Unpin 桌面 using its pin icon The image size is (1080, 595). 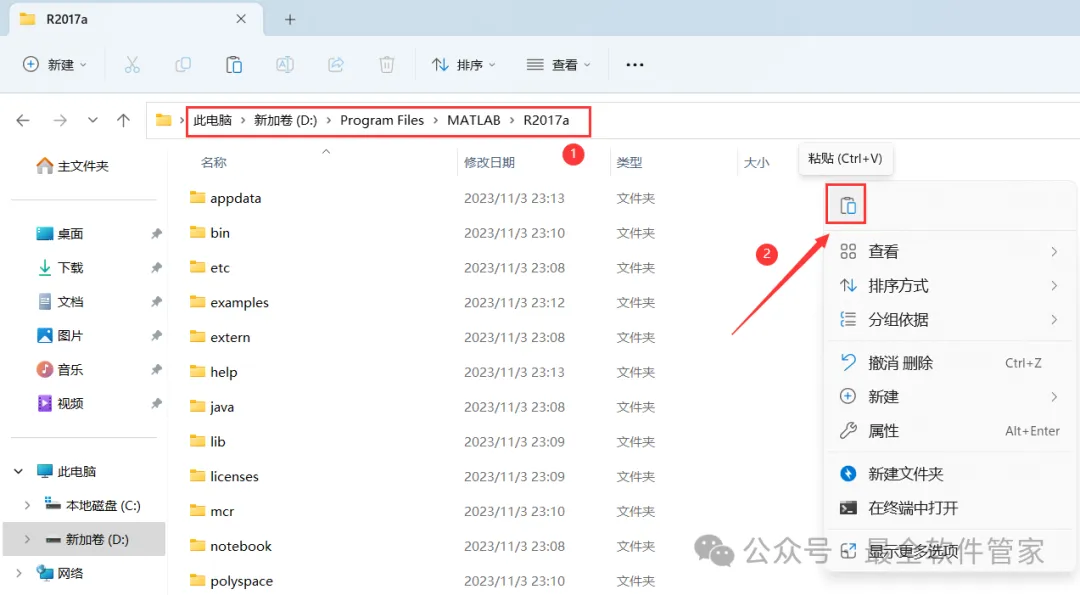[156, 233]
